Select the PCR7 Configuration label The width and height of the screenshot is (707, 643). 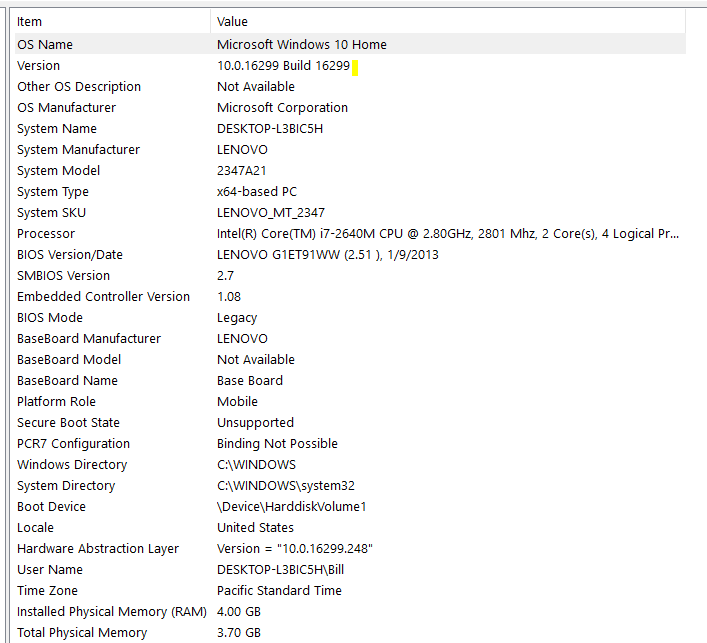73,444
